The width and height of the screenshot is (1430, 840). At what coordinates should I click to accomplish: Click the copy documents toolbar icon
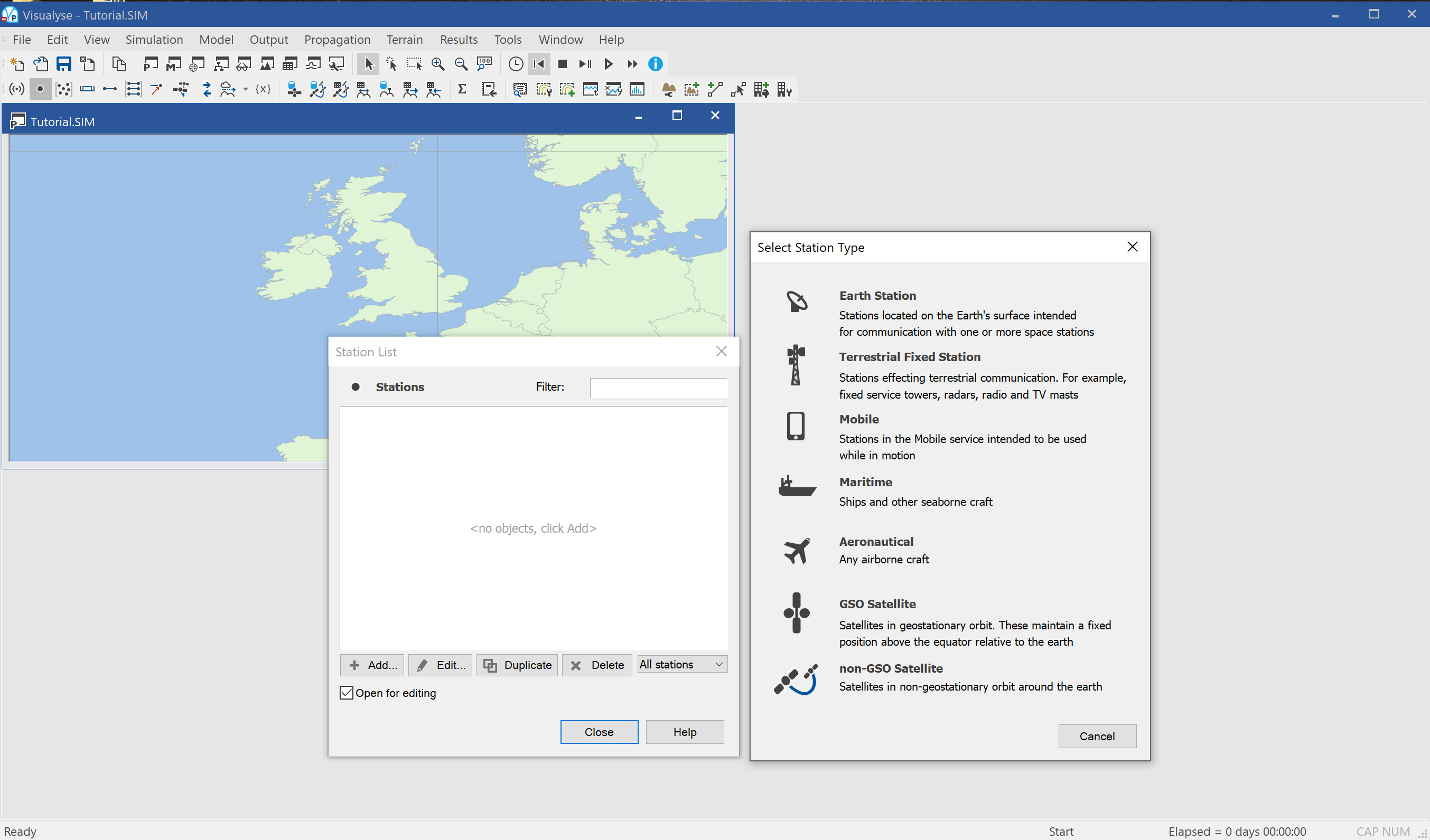click(x=119, y=64)
